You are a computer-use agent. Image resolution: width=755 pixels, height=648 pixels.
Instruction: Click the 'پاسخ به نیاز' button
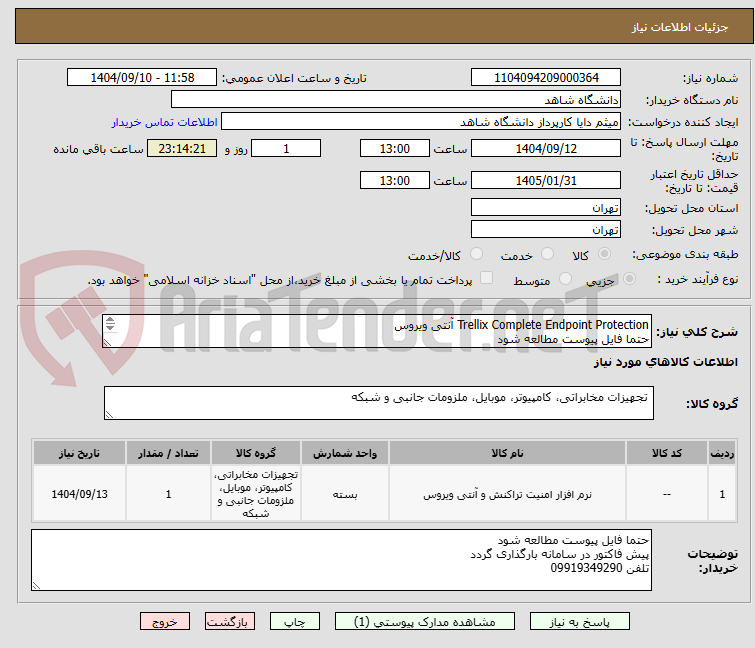tap(579, 621)
